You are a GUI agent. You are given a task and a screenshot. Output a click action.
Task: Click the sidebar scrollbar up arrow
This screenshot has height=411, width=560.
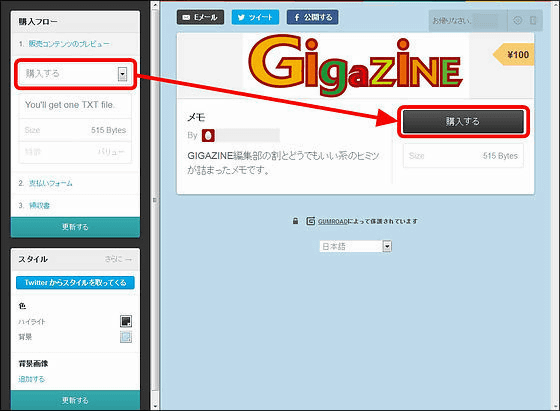(155, 5)
